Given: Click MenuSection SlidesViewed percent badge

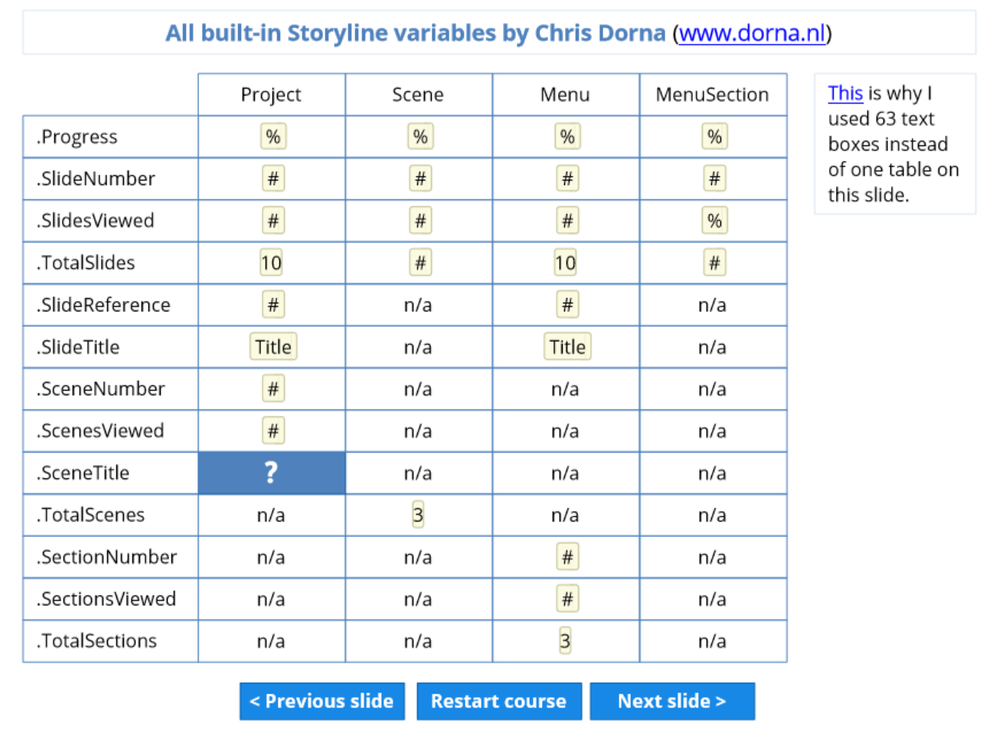Looking at the screenshot, I should click(x=713, y=221).
